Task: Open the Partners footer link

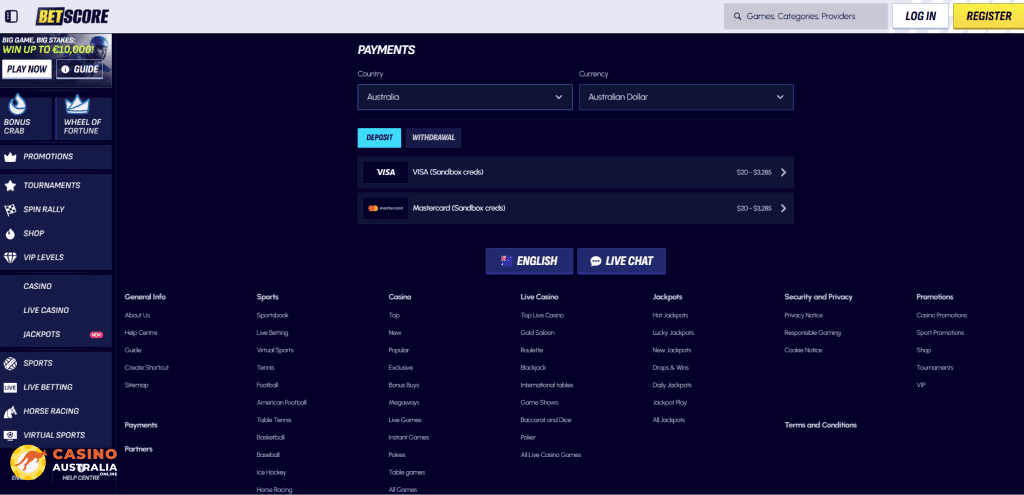Action: pos(138,449)
